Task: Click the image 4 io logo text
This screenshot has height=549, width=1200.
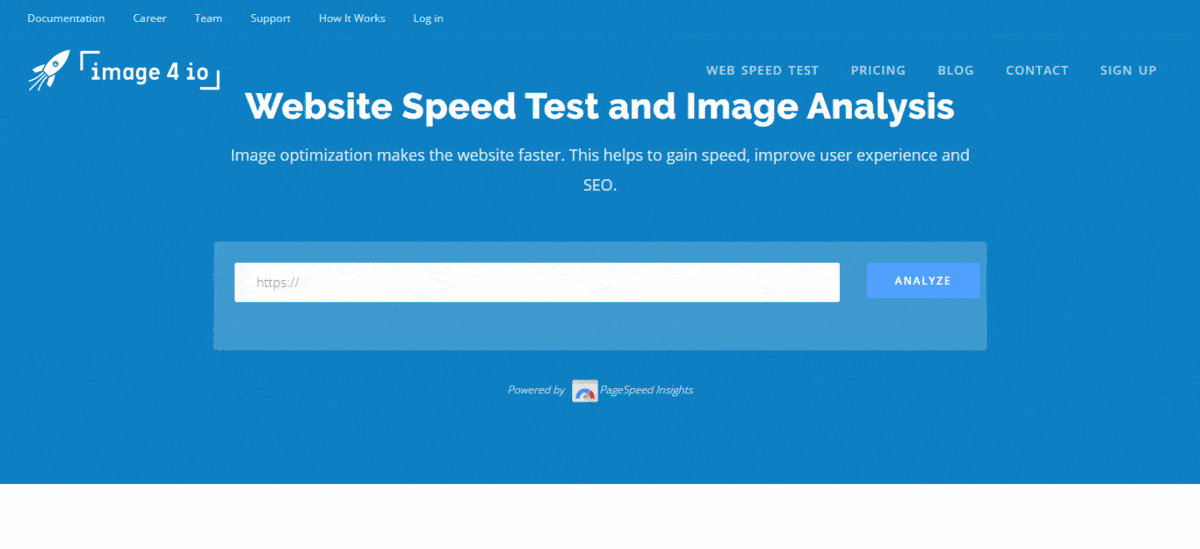Action: point(150,71)
